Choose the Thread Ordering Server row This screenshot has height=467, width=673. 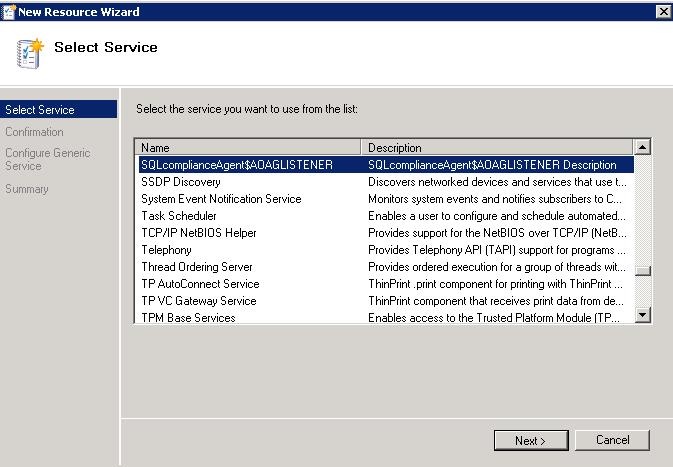(x=197, y=267)
